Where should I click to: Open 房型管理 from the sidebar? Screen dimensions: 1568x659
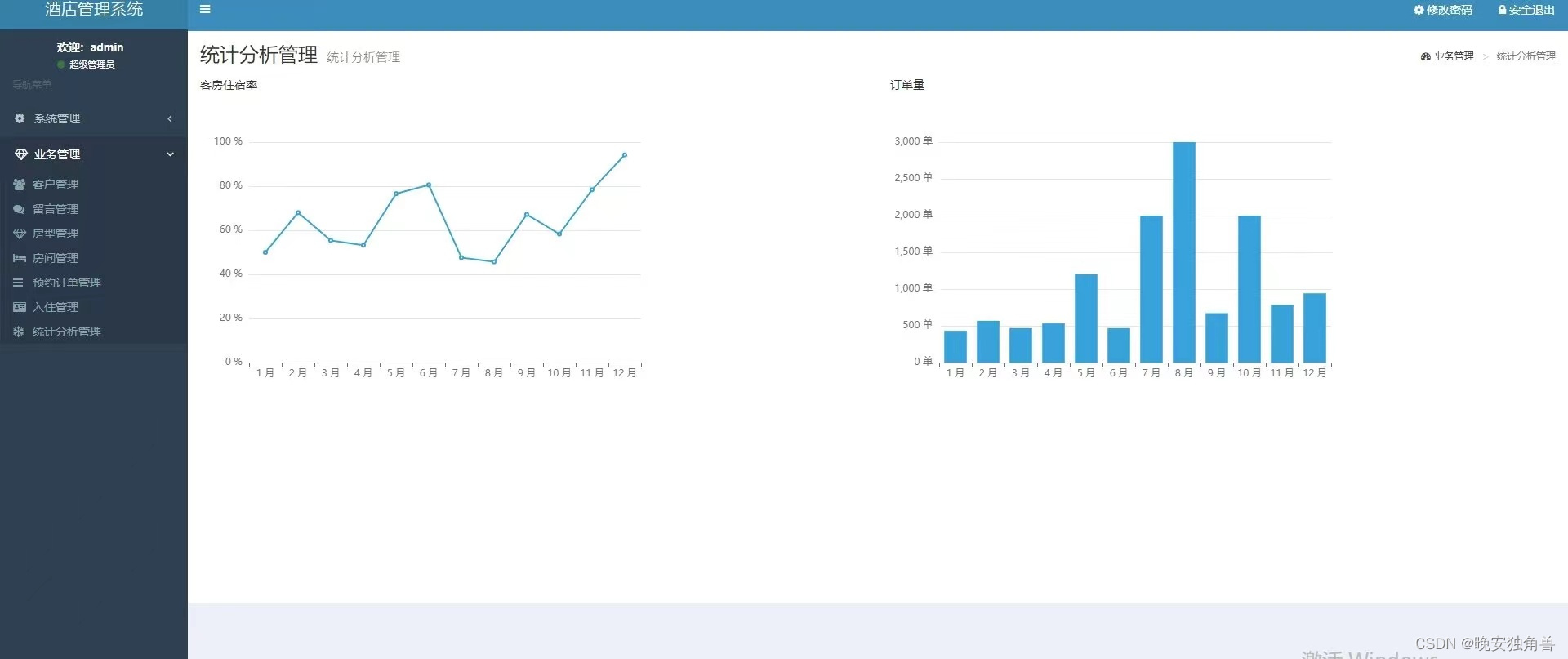point(56,234)
